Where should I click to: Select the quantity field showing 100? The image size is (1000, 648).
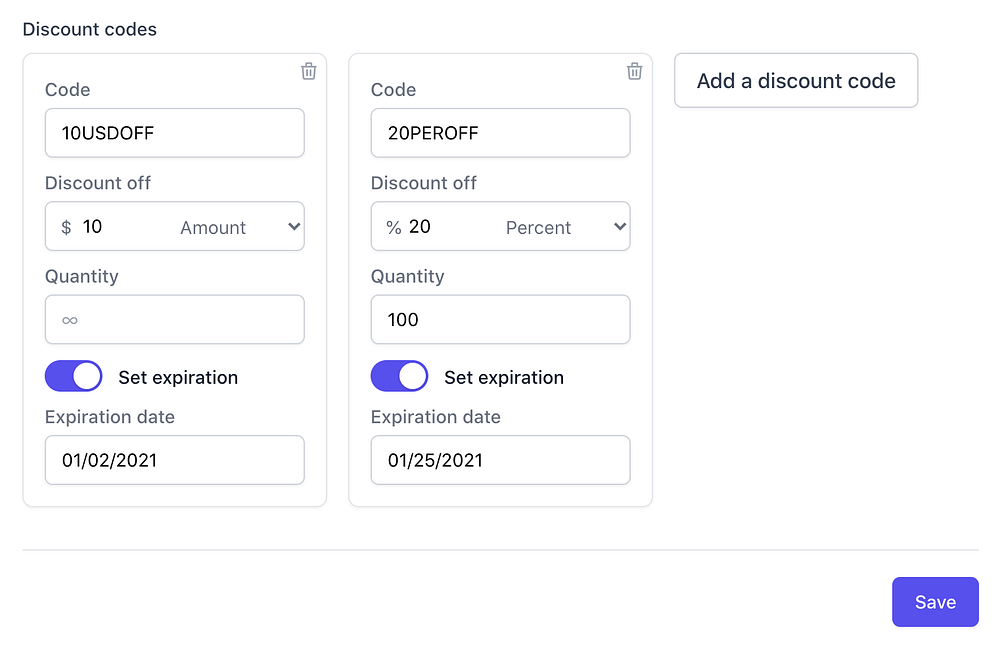[x=500, y=320]
